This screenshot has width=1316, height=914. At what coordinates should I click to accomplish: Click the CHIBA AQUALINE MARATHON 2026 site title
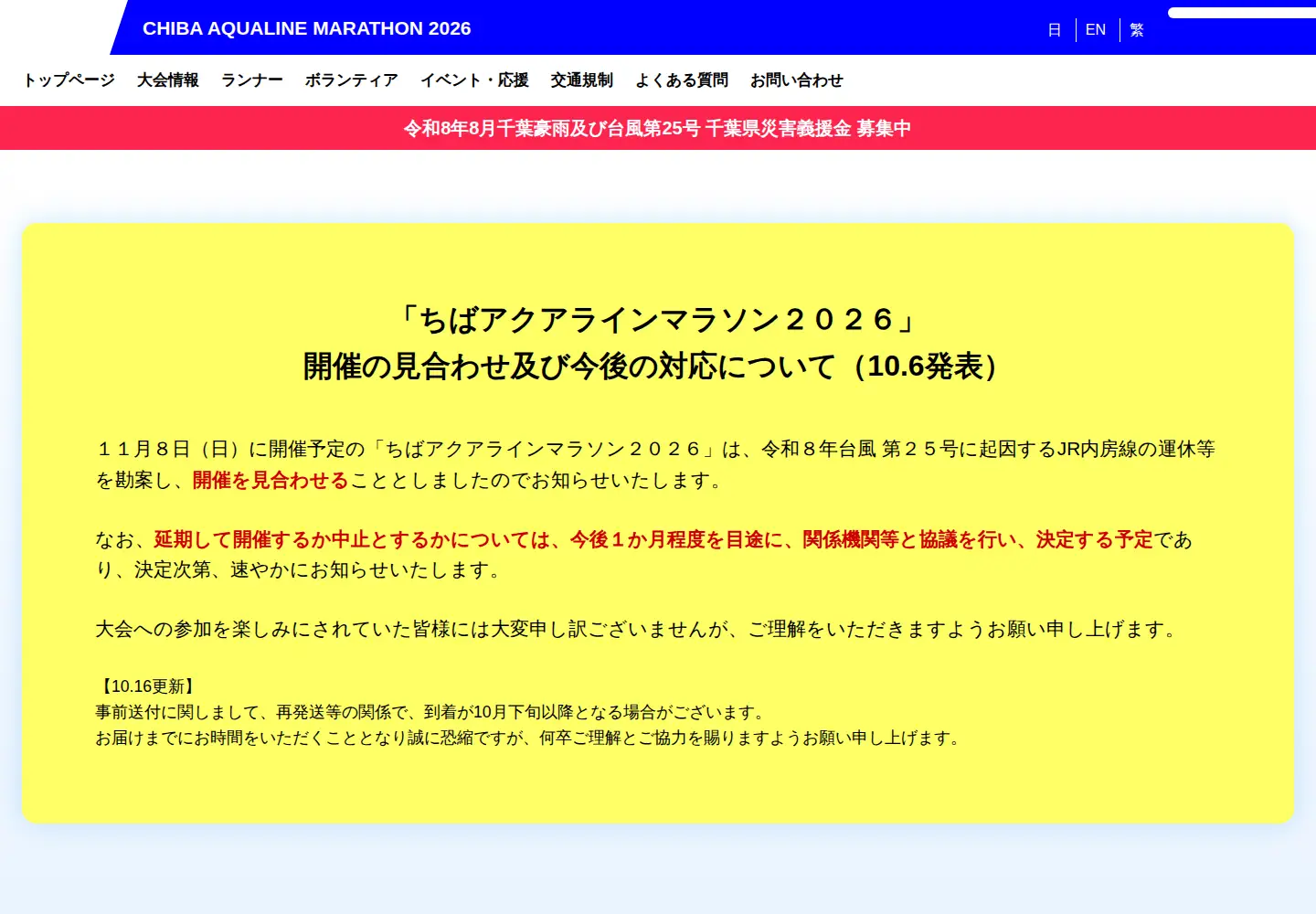306,28
